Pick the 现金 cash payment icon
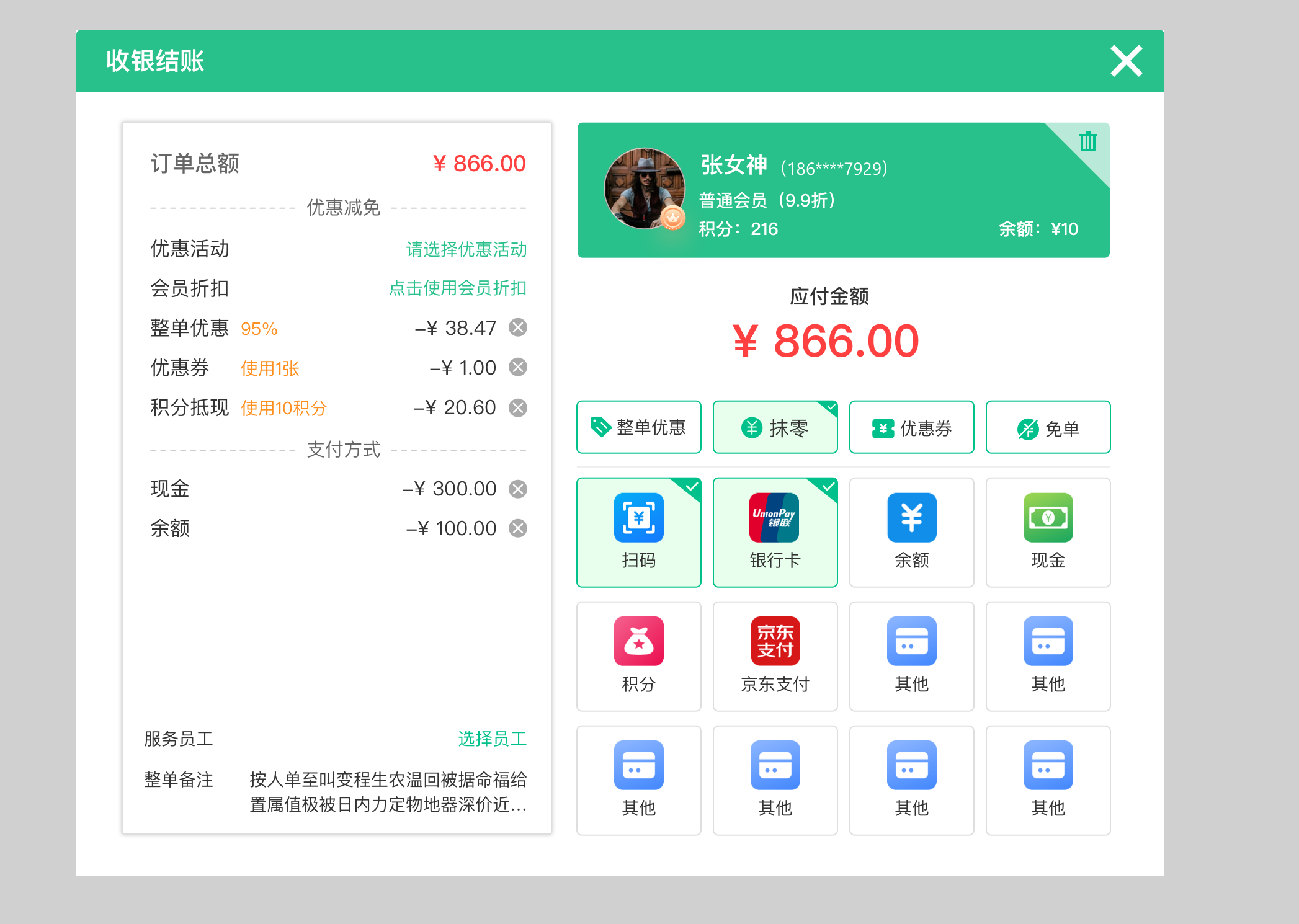1299x924 pixels. (x=1048, y=532)
